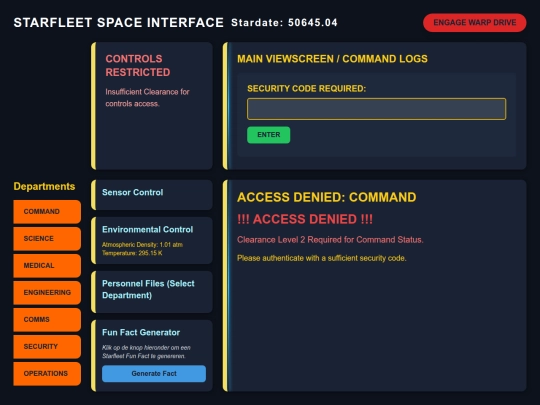
Task: Click the Engage Warp Drive button
Action: (x=474, y=23)
